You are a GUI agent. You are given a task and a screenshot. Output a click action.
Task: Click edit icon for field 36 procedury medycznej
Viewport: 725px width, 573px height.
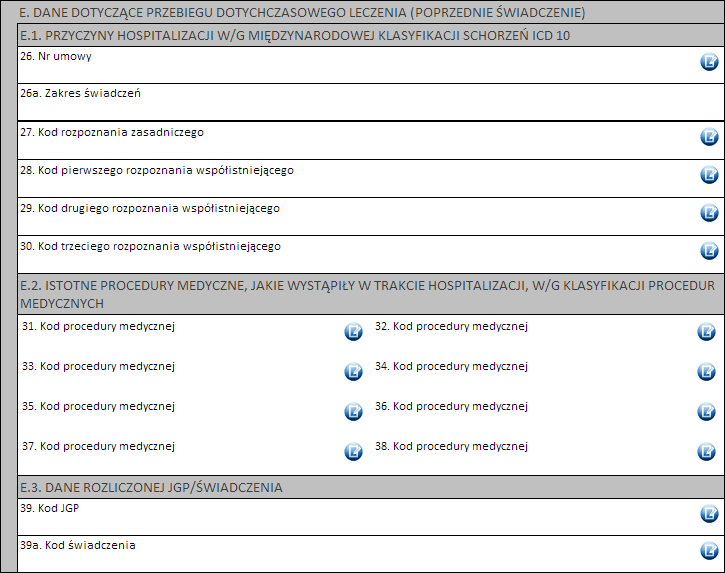click(x=706, y=412)
